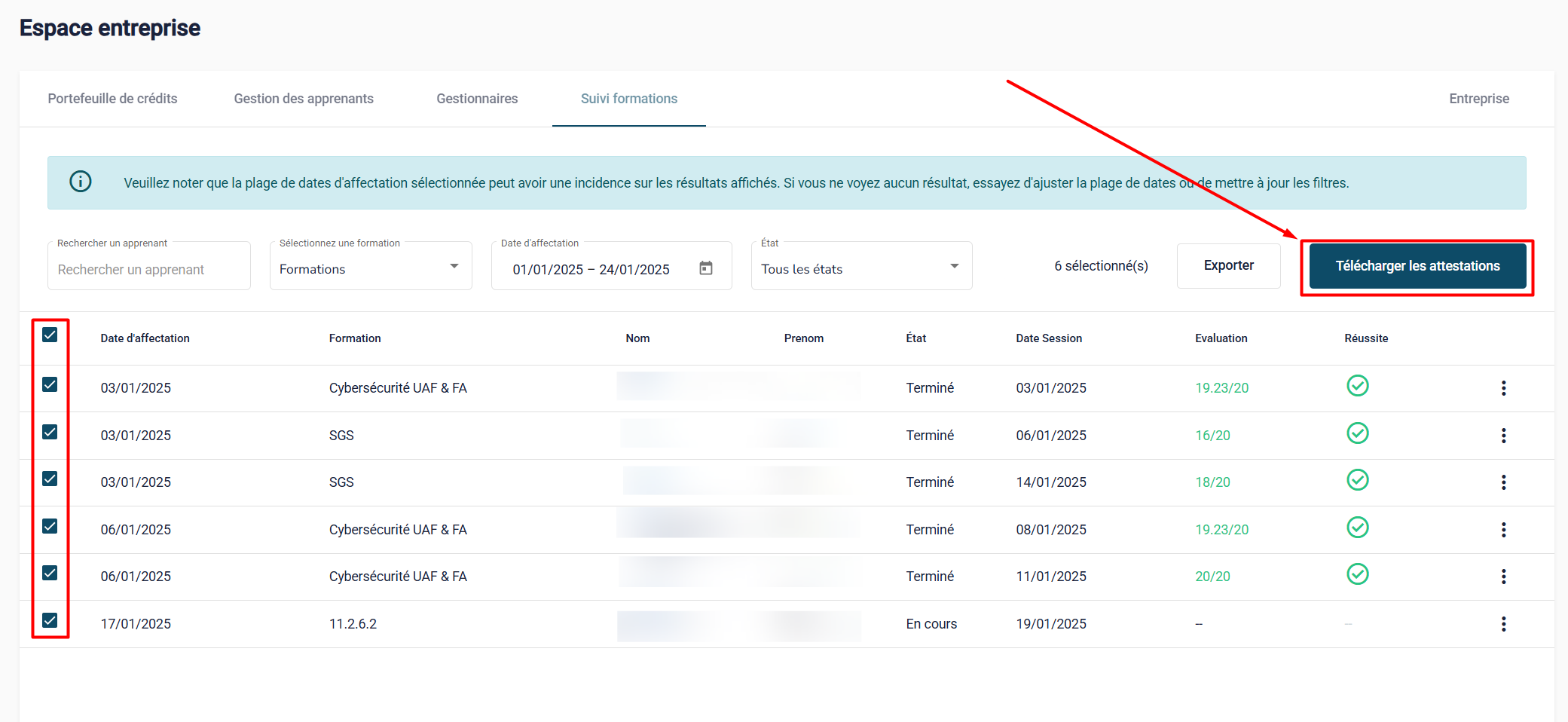Viewport: 1568px width, 722px height.
Task: Click the info icon in the notice banner
Action: (81, 182)
